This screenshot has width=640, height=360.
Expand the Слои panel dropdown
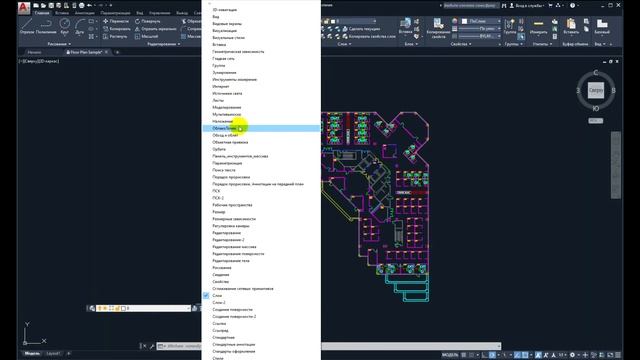coord(344,44)
